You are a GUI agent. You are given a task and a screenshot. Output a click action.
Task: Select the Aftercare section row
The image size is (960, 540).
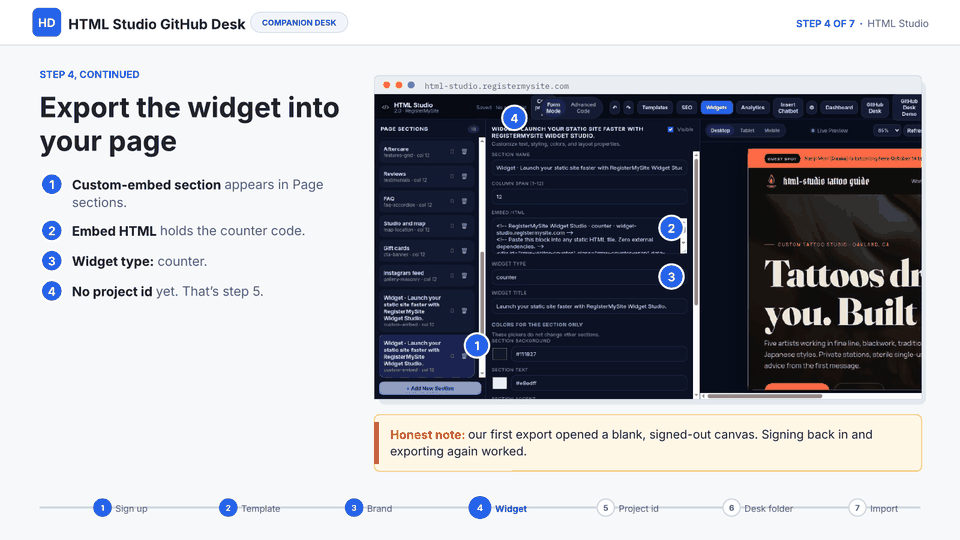427,152
